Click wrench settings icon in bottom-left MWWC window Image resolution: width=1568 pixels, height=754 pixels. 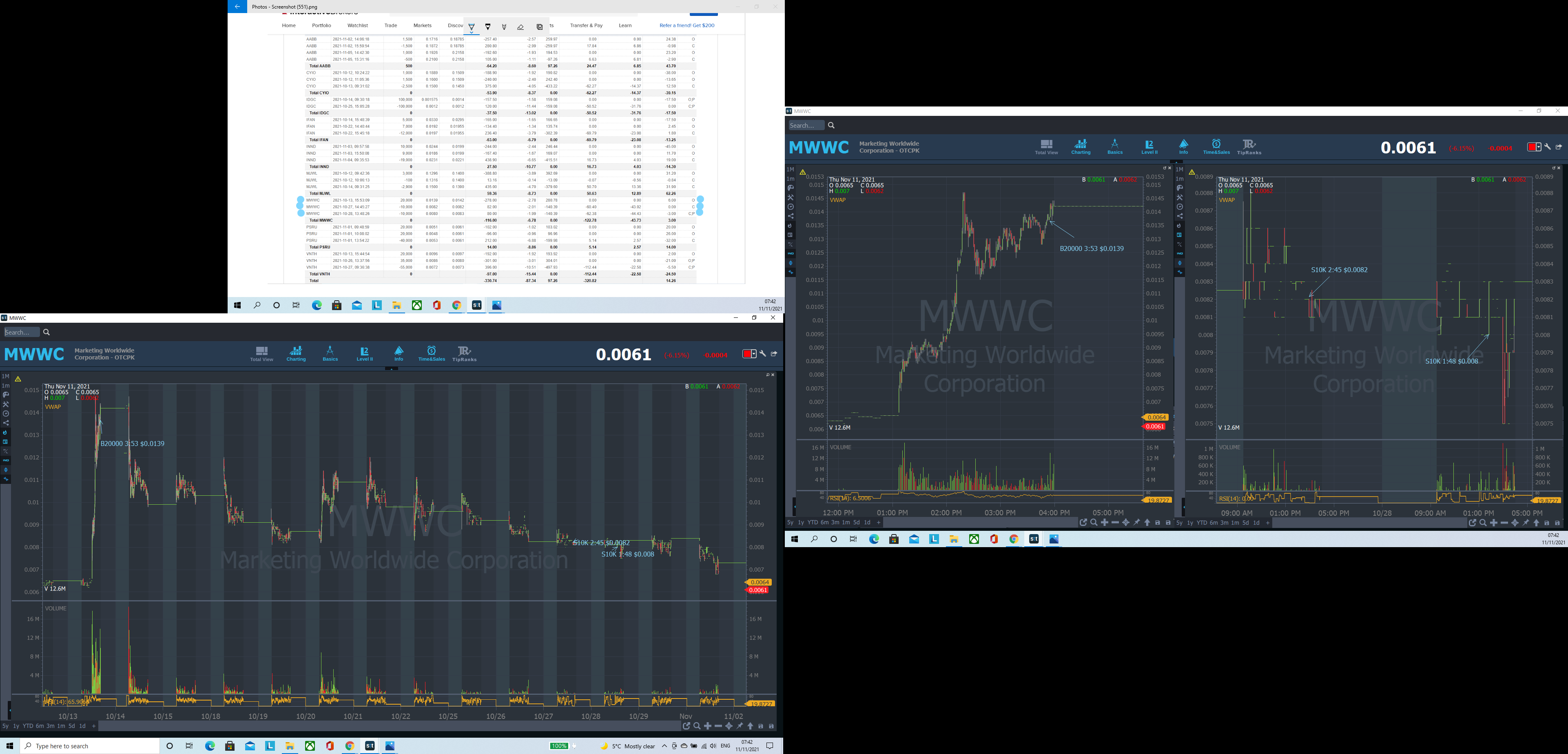[763, 354]
